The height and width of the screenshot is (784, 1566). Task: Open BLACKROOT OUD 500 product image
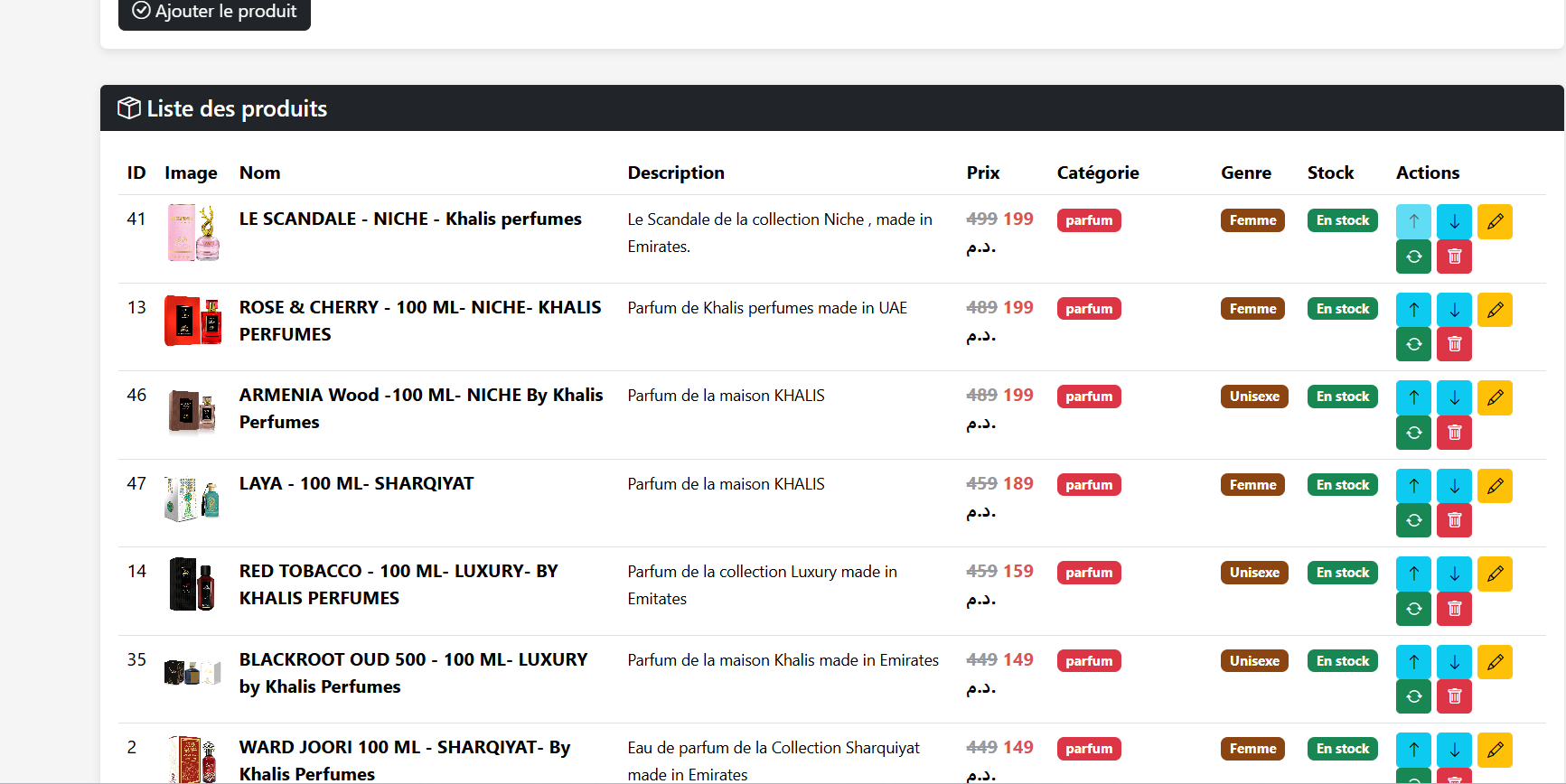192,673
